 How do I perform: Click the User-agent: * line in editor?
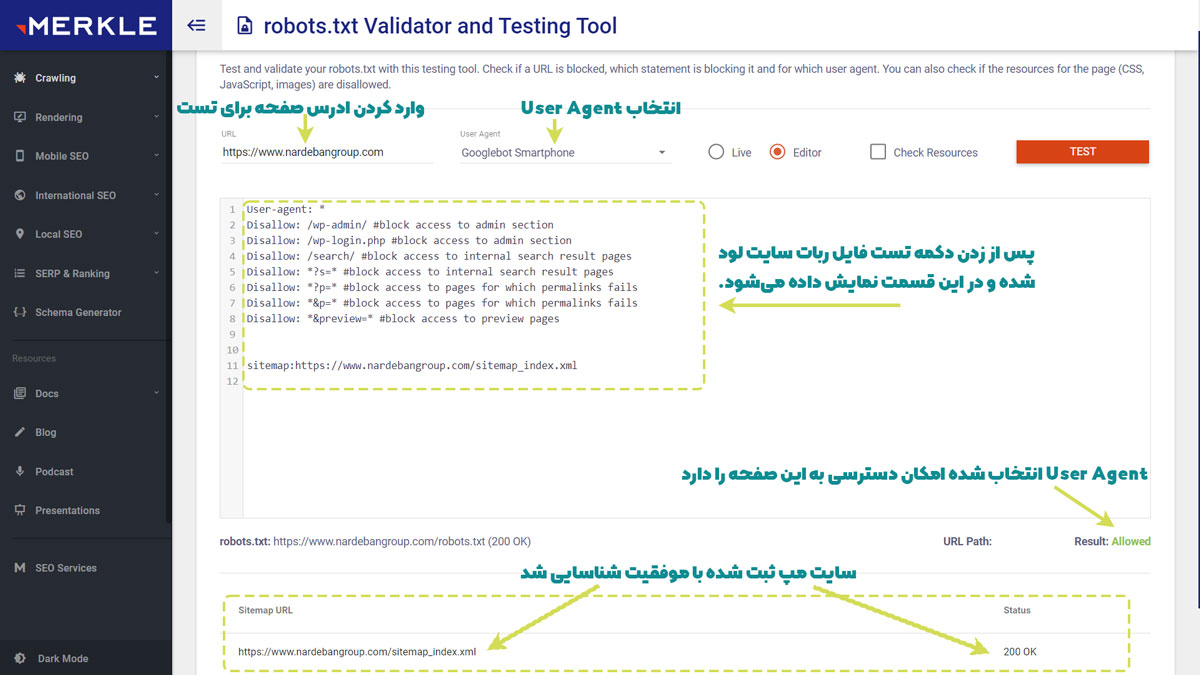tap(286, 209)
